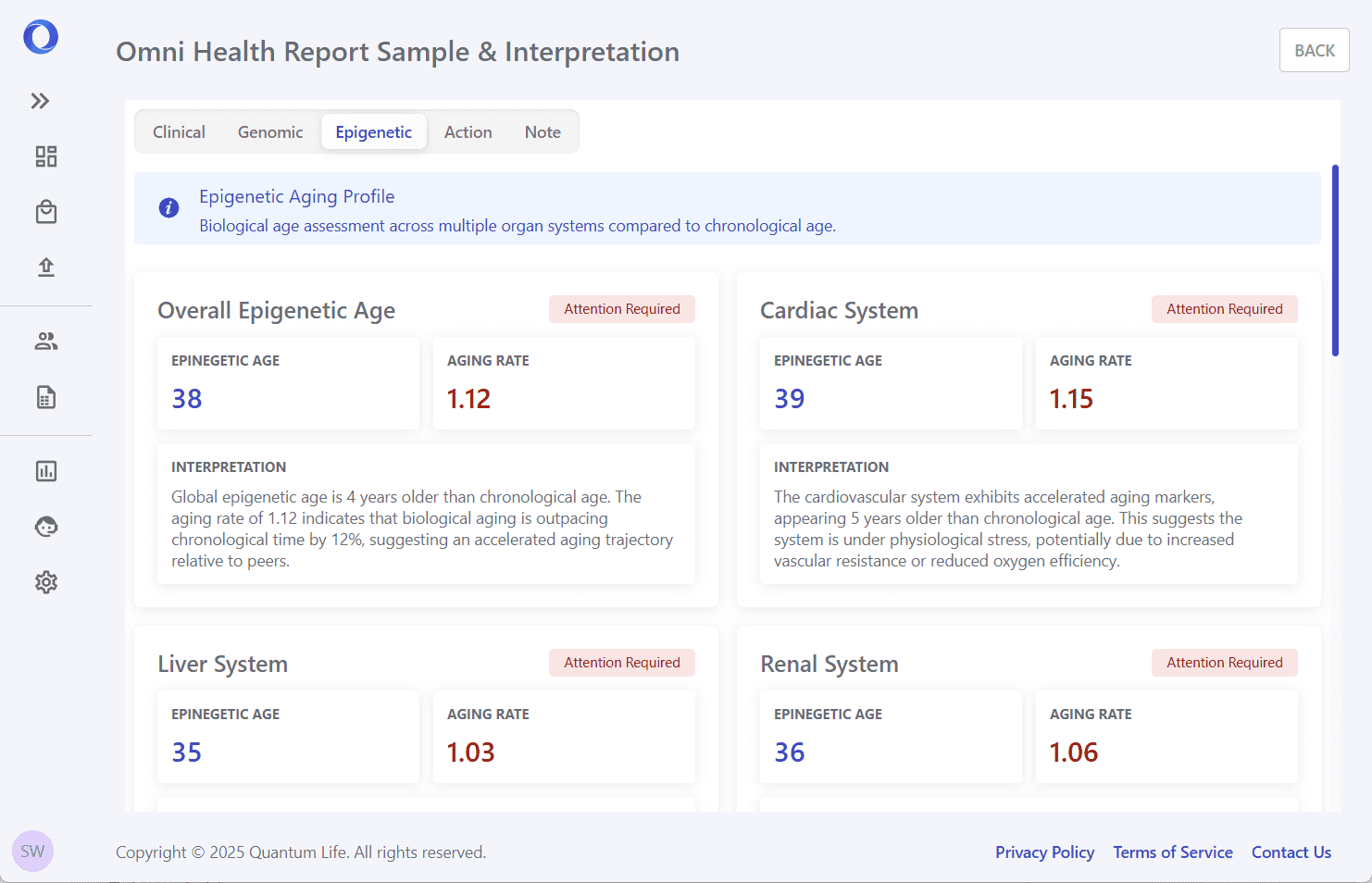The width and height of the screenshot is (1372, 883).
Task: Switch to the Genomic tab
Action: [270, 132]
